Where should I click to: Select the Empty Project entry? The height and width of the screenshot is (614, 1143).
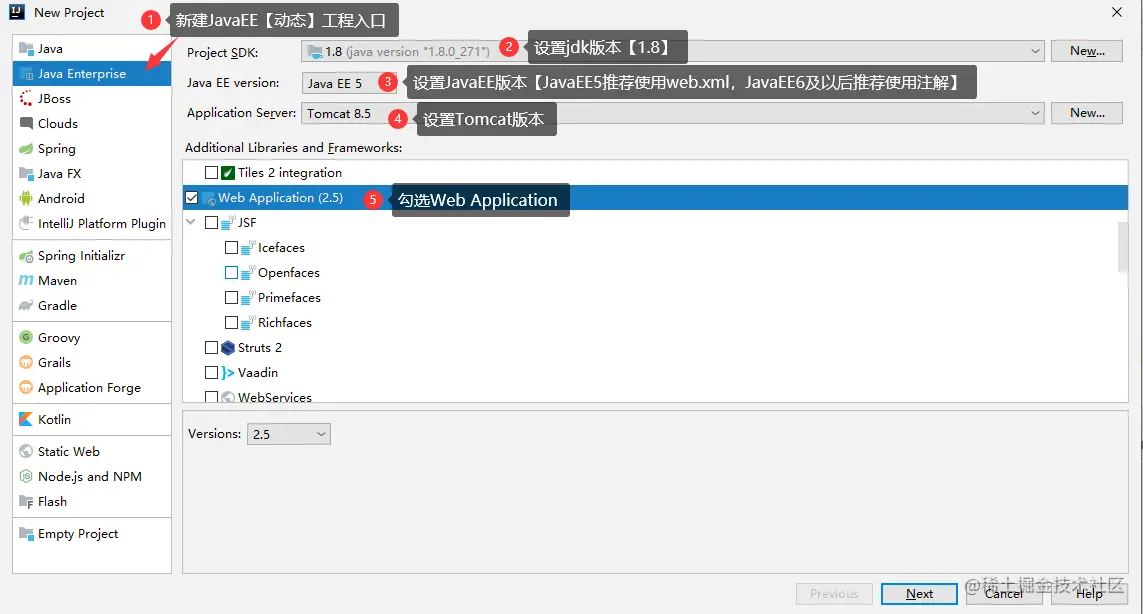[92, 534]
